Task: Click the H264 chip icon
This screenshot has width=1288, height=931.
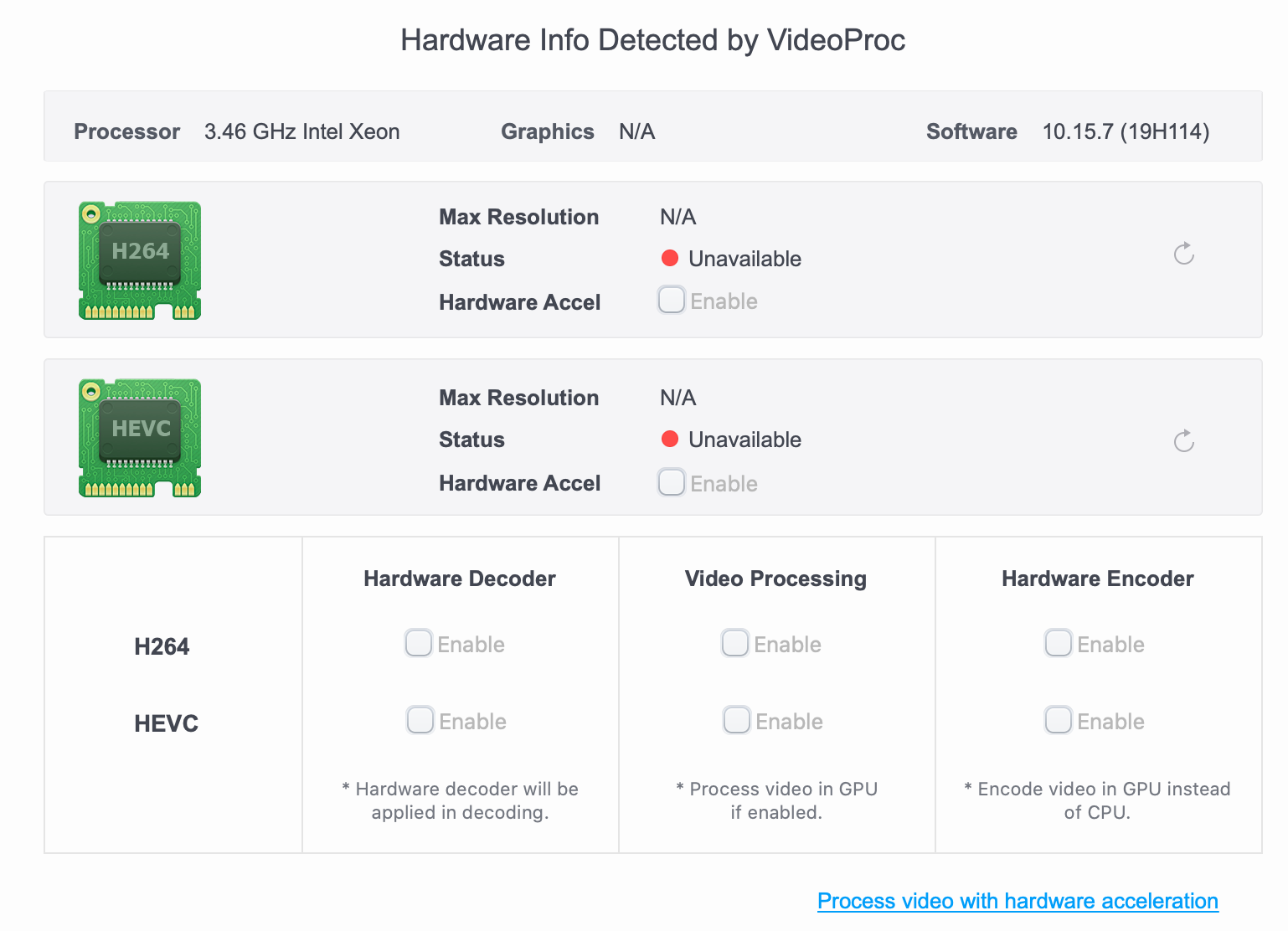Action: pyautogui.click(x=140, y=260)
